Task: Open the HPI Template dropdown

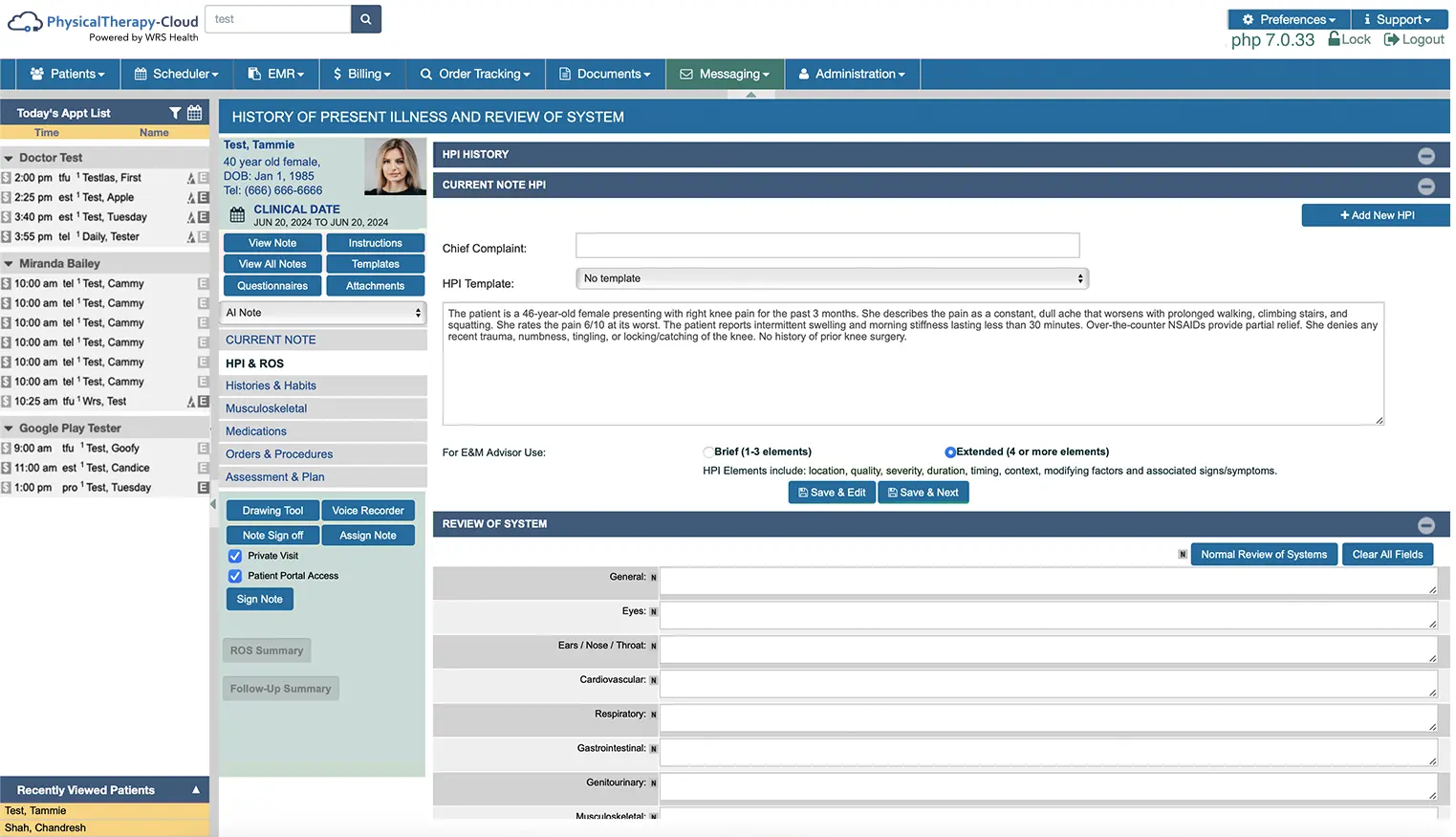Action: [x=831, y=278]
